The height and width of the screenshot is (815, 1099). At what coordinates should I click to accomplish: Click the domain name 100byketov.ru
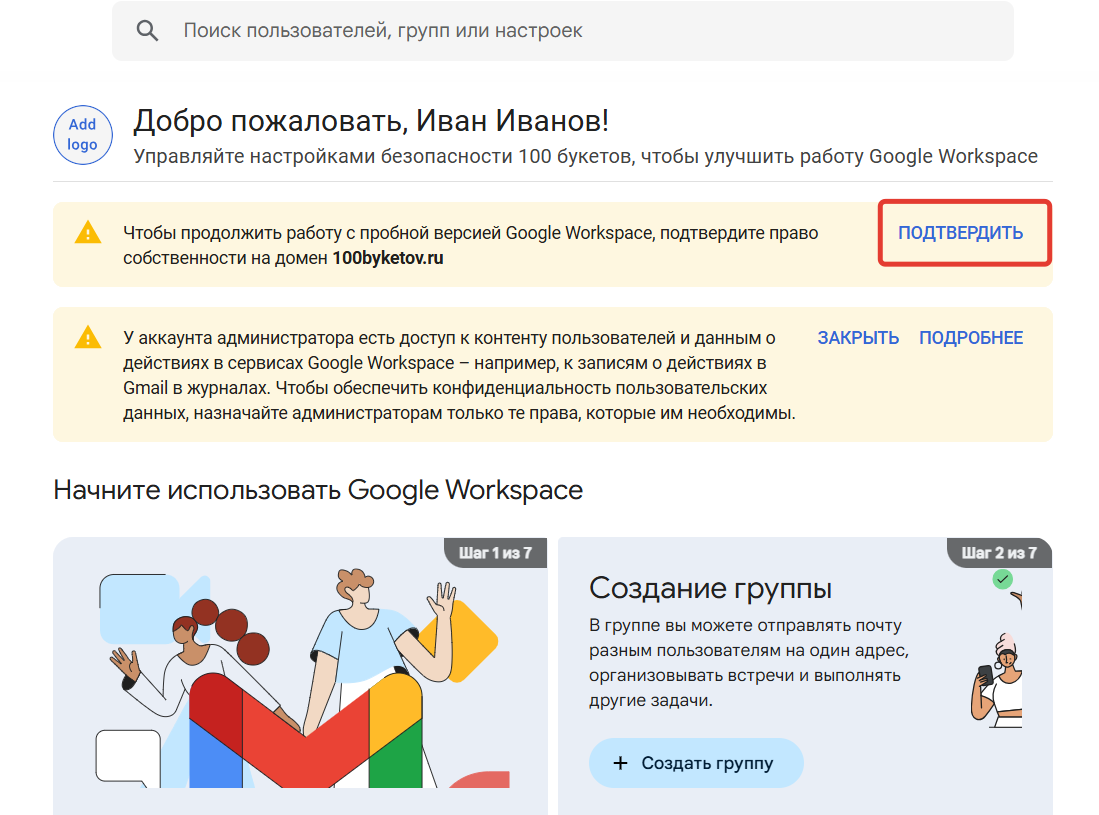[388, 258]
